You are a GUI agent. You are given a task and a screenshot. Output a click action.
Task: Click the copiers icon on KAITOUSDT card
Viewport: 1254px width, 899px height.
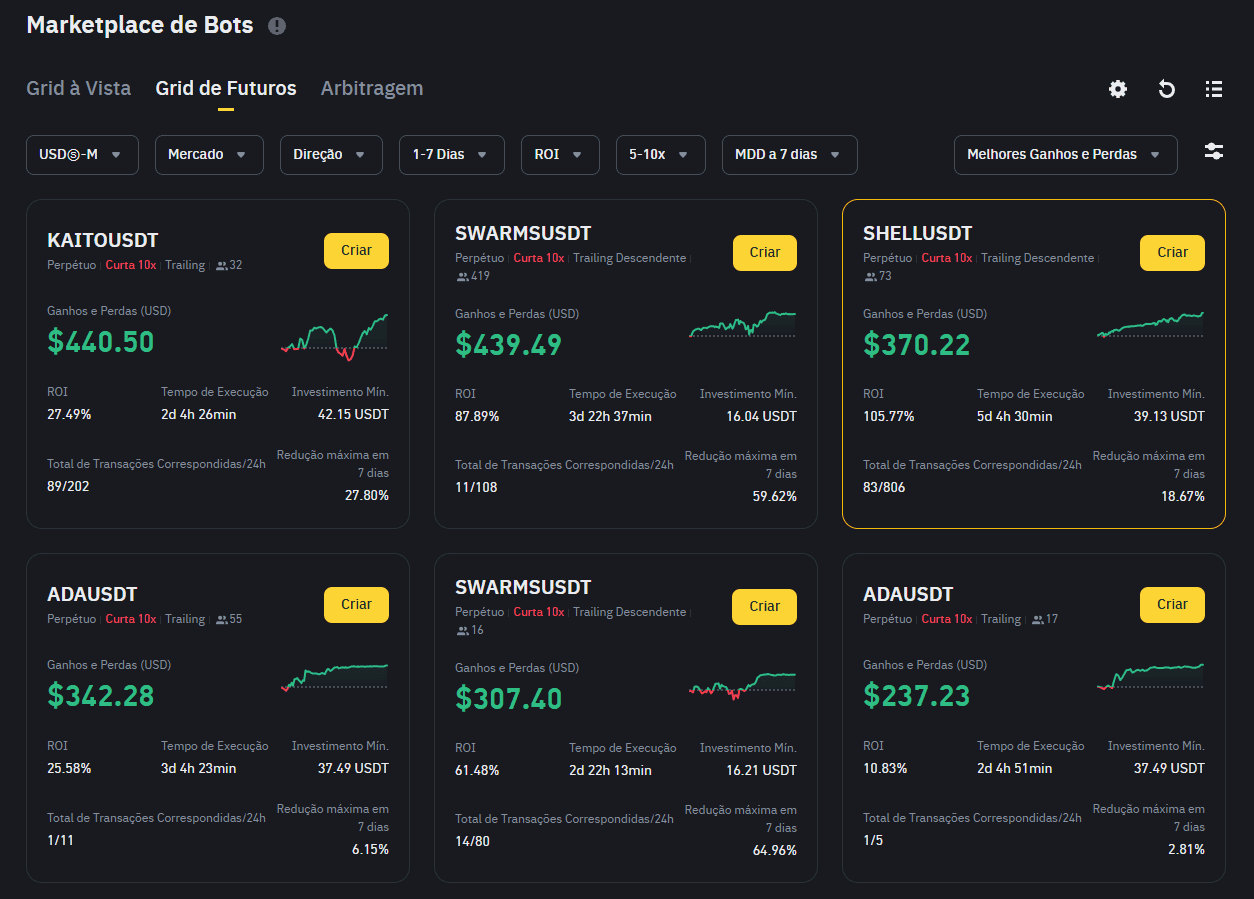click(221, 266)
